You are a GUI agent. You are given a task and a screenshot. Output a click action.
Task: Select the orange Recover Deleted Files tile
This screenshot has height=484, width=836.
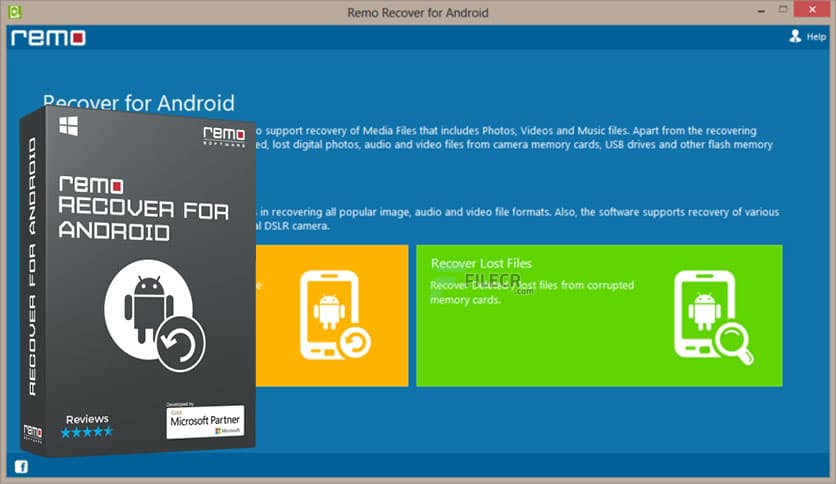[x=332, y=316]
